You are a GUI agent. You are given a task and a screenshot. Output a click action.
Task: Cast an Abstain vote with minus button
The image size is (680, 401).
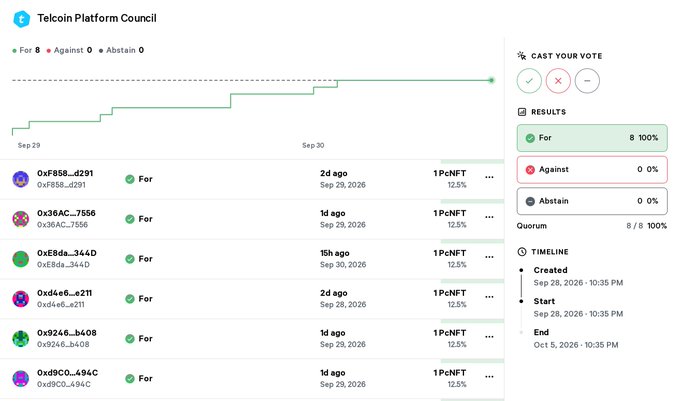coord(587,81)
